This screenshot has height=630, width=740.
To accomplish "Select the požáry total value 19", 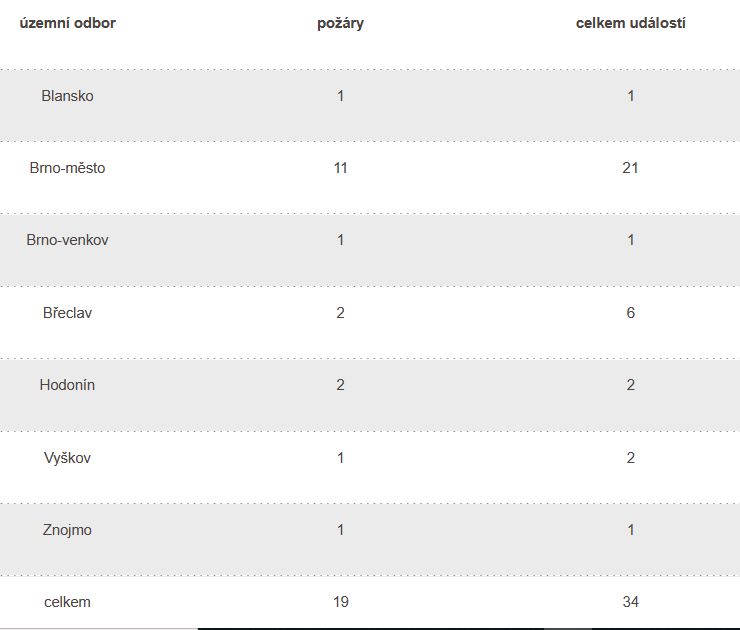I will 340,602.
